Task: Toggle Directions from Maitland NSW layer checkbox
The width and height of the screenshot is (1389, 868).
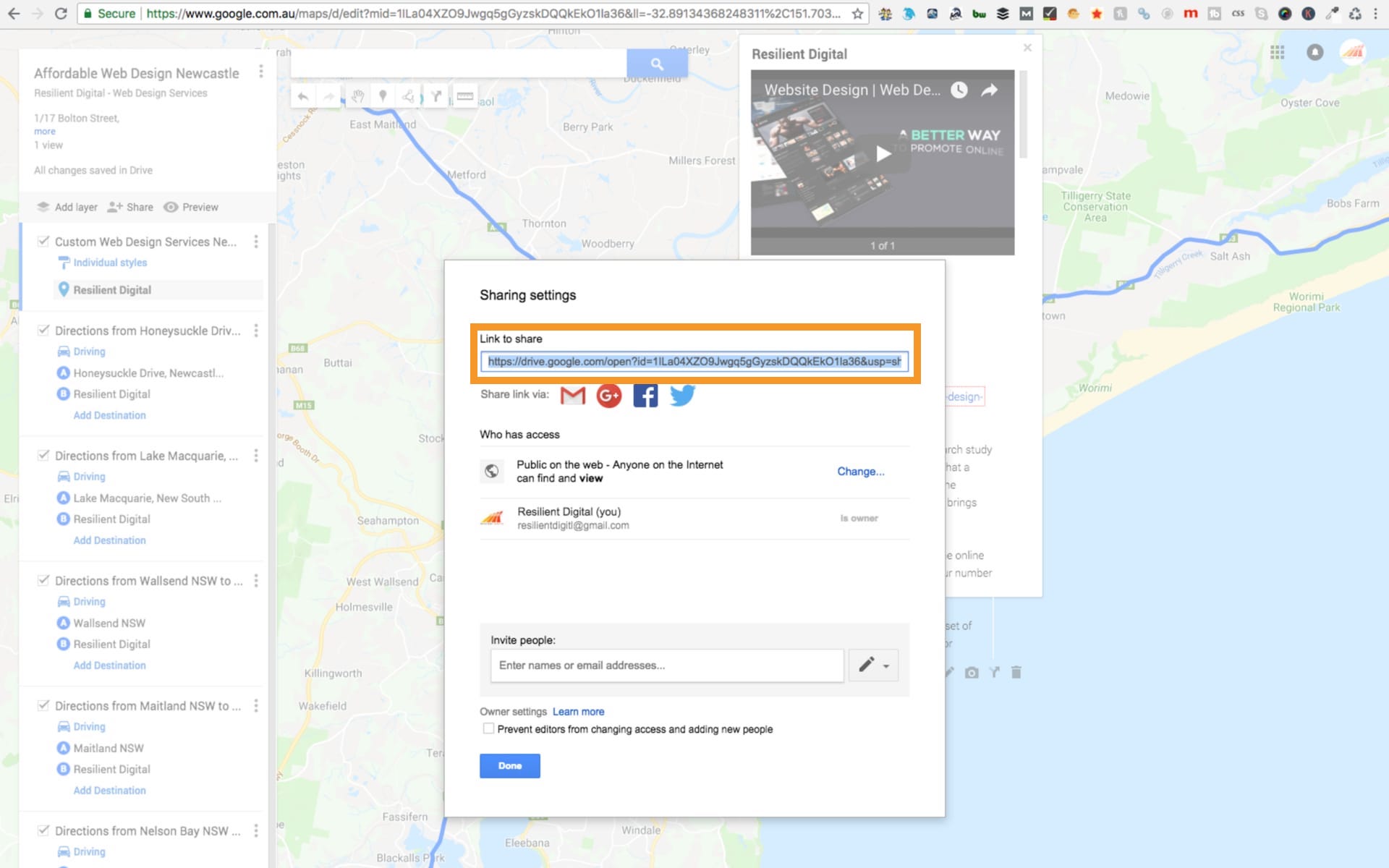Action: tap(43, 706)
